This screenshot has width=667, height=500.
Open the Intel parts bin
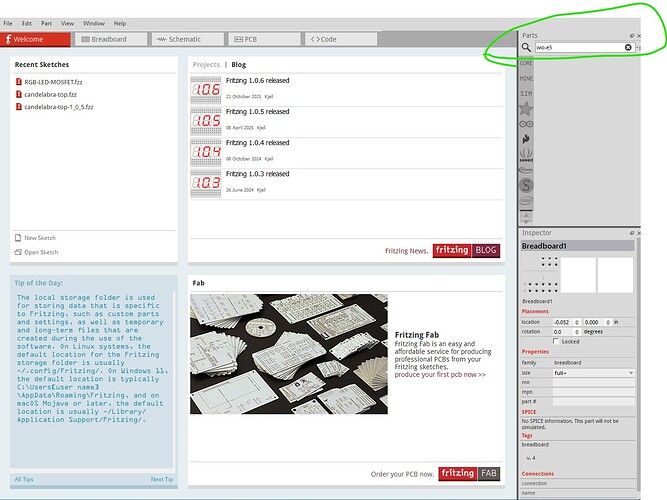tap(526, 200)
